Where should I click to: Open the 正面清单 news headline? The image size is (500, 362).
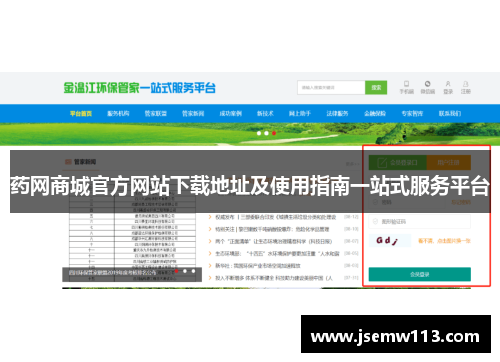(x=273, y=241)
